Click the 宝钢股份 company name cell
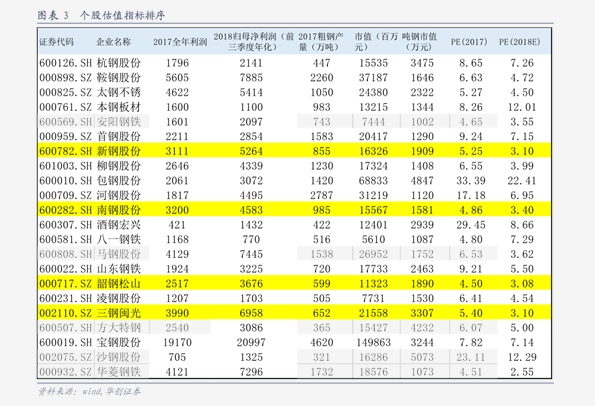 pos(118,342)
